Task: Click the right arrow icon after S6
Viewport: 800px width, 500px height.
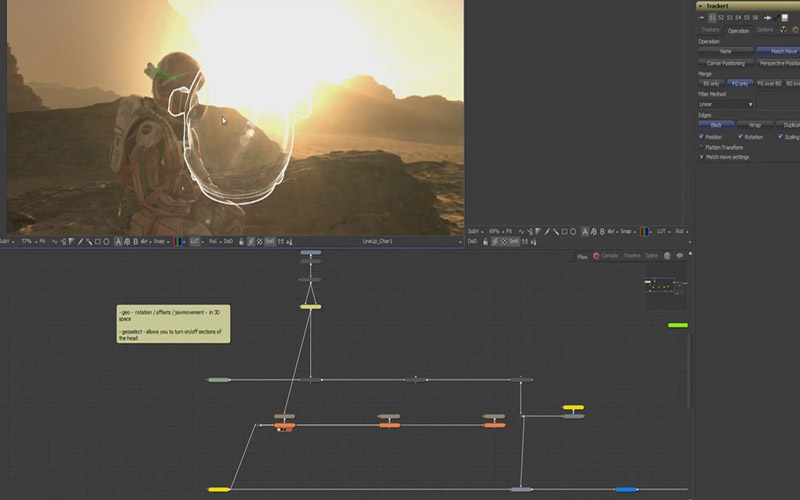Action: (767, 18)
